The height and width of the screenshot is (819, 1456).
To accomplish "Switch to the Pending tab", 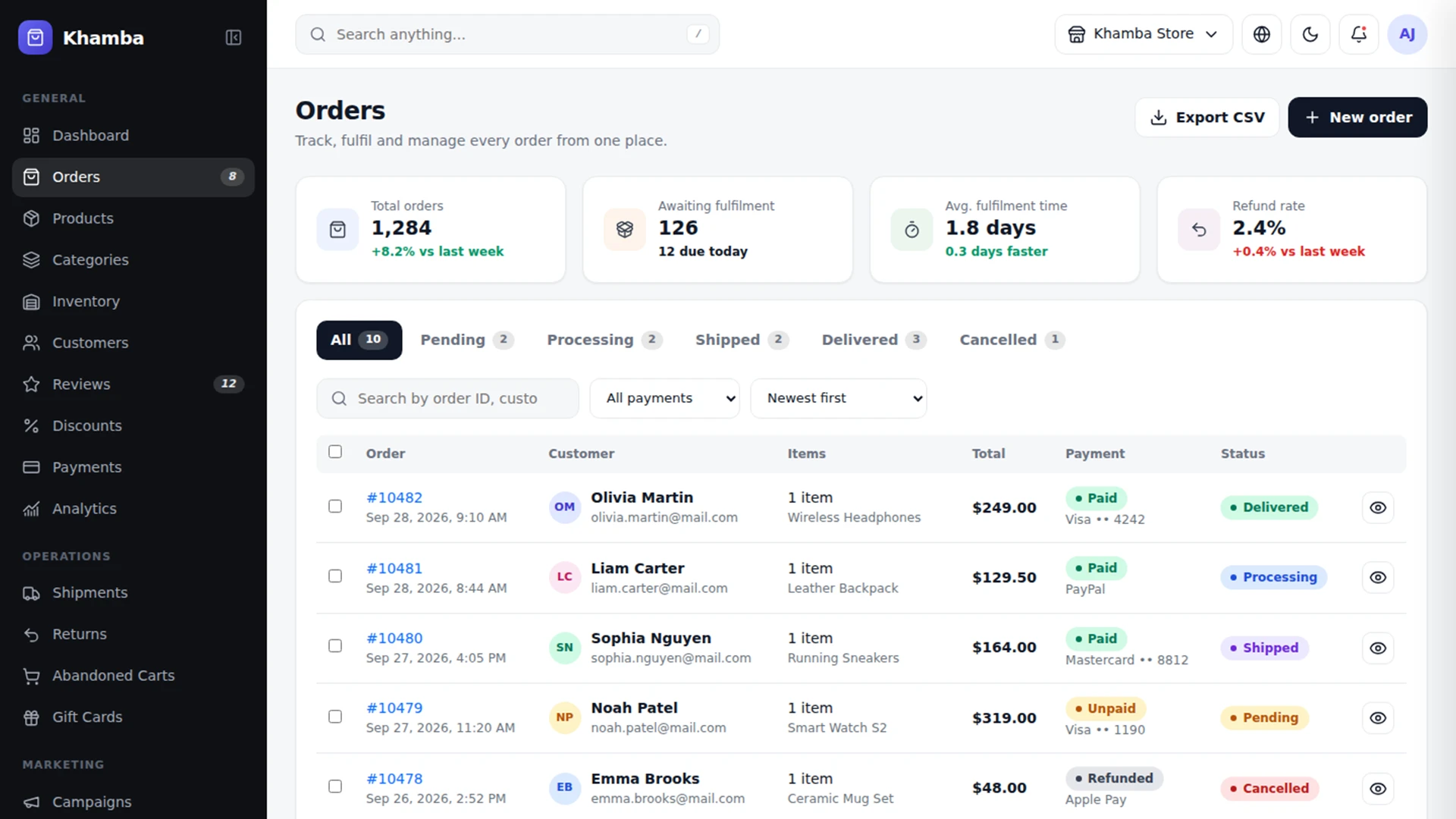I will coord(467,340).
